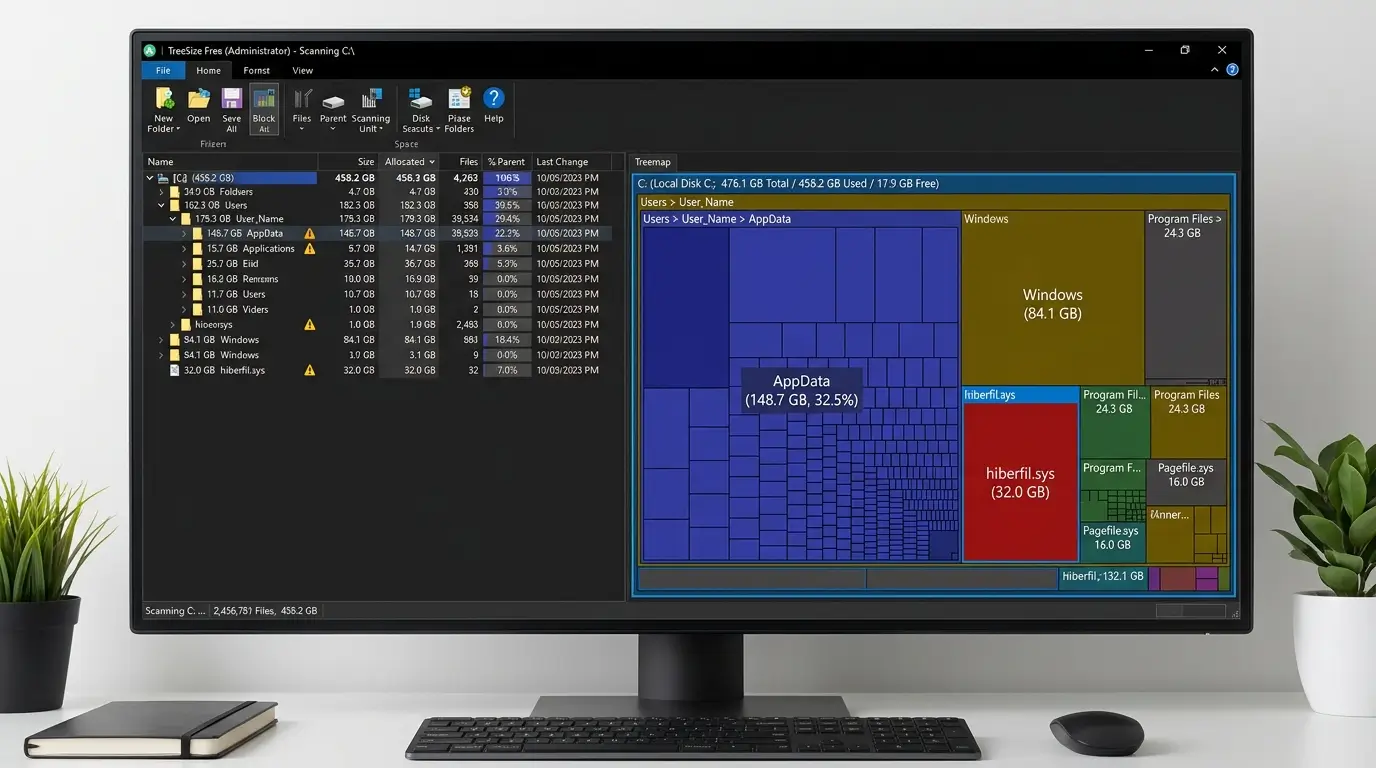
Task: Click the small help icon beside ribbon collapse arrow
Action: coord(1232,70)
